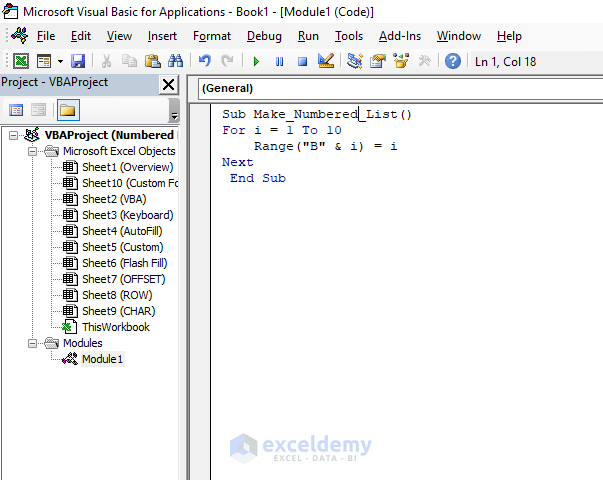Click the 'End Sub' code line
Screen dimensions: 603x480
[258, 178]
